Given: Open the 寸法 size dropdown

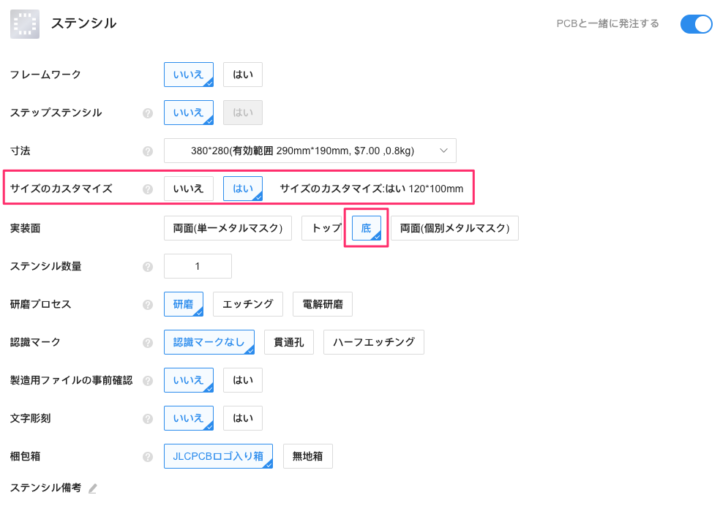Looking at the screenshot, I should [x=309, y=151].
